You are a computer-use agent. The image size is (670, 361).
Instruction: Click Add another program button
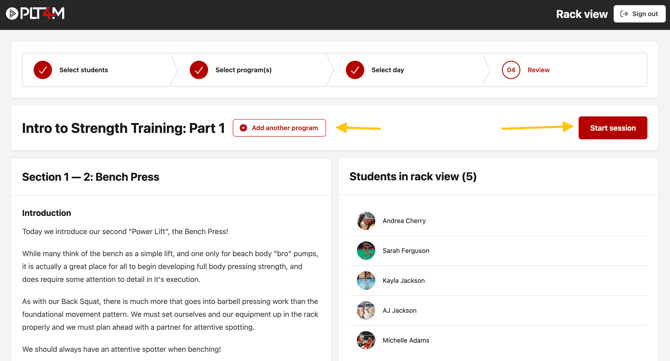click(279, 128)
